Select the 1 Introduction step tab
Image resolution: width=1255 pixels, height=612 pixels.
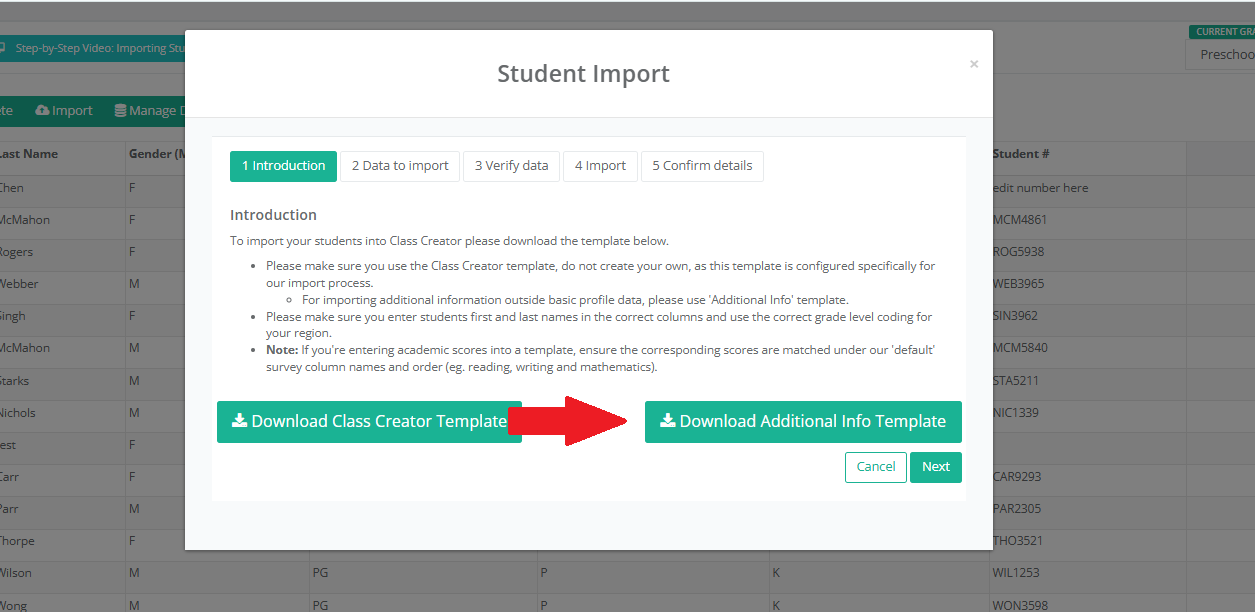pos(283,166)
